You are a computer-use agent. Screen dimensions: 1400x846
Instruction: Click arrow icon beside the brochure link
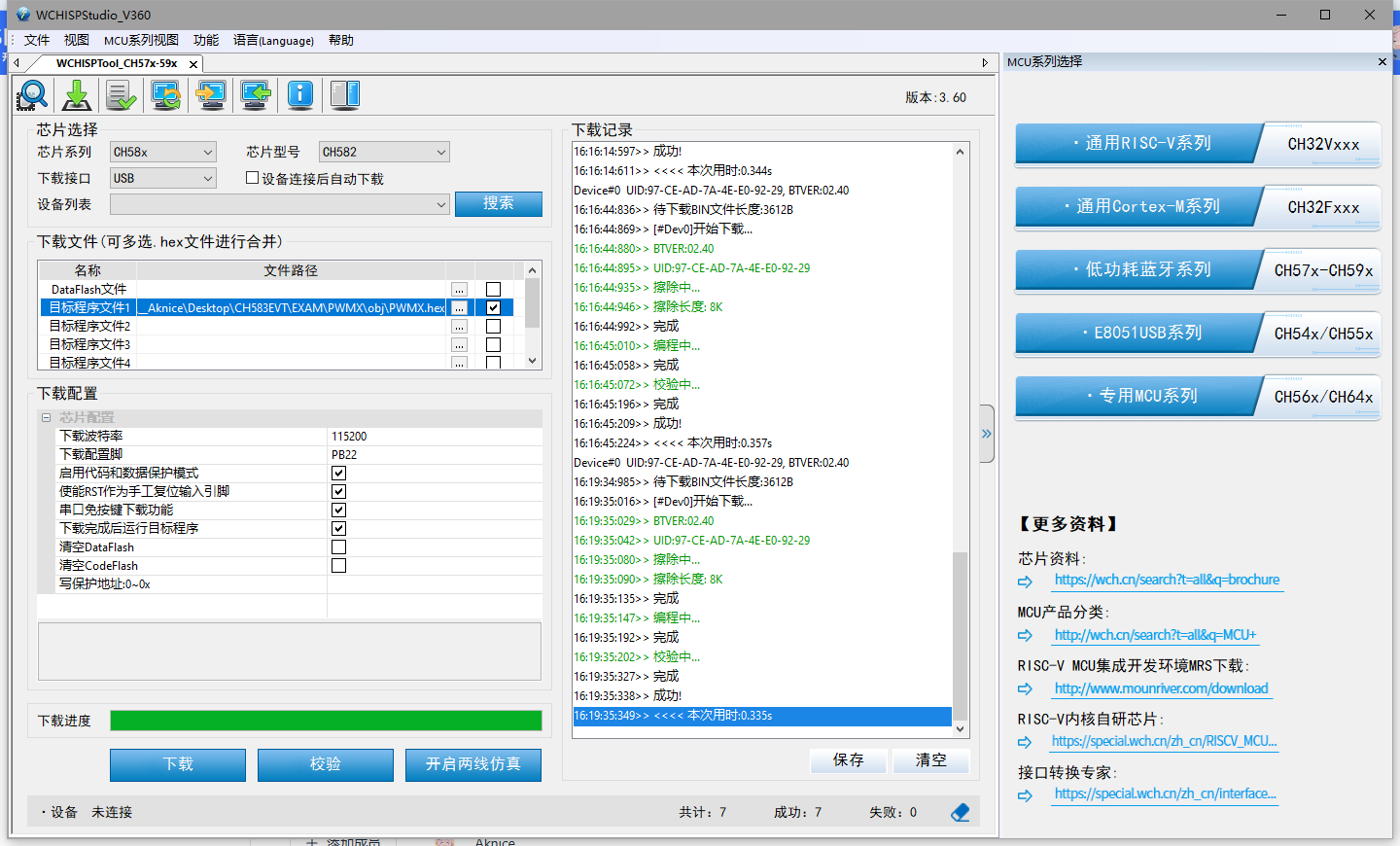[x=1025, y=582]
